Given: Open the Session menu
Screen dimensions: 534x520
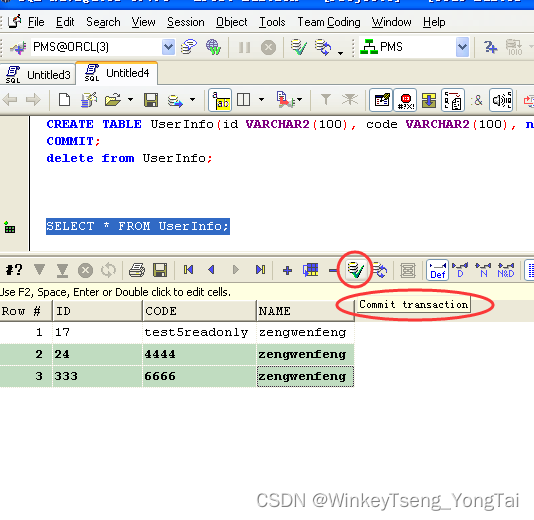Looking at the screenshot, I should (x=186, y=22).
